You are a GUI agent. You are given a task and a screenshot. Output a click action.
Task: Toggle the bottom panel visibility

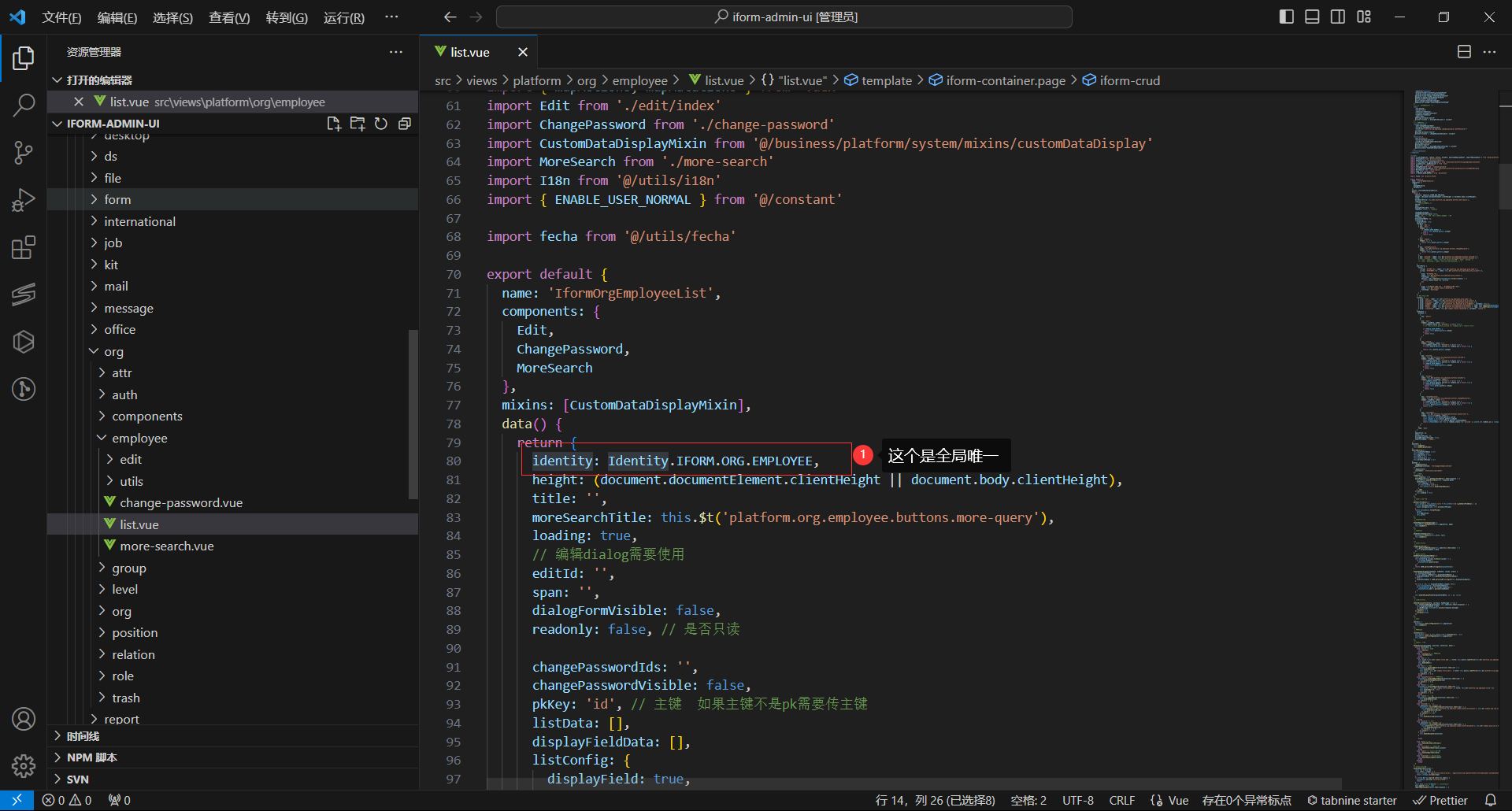[x=1312, y=17]
